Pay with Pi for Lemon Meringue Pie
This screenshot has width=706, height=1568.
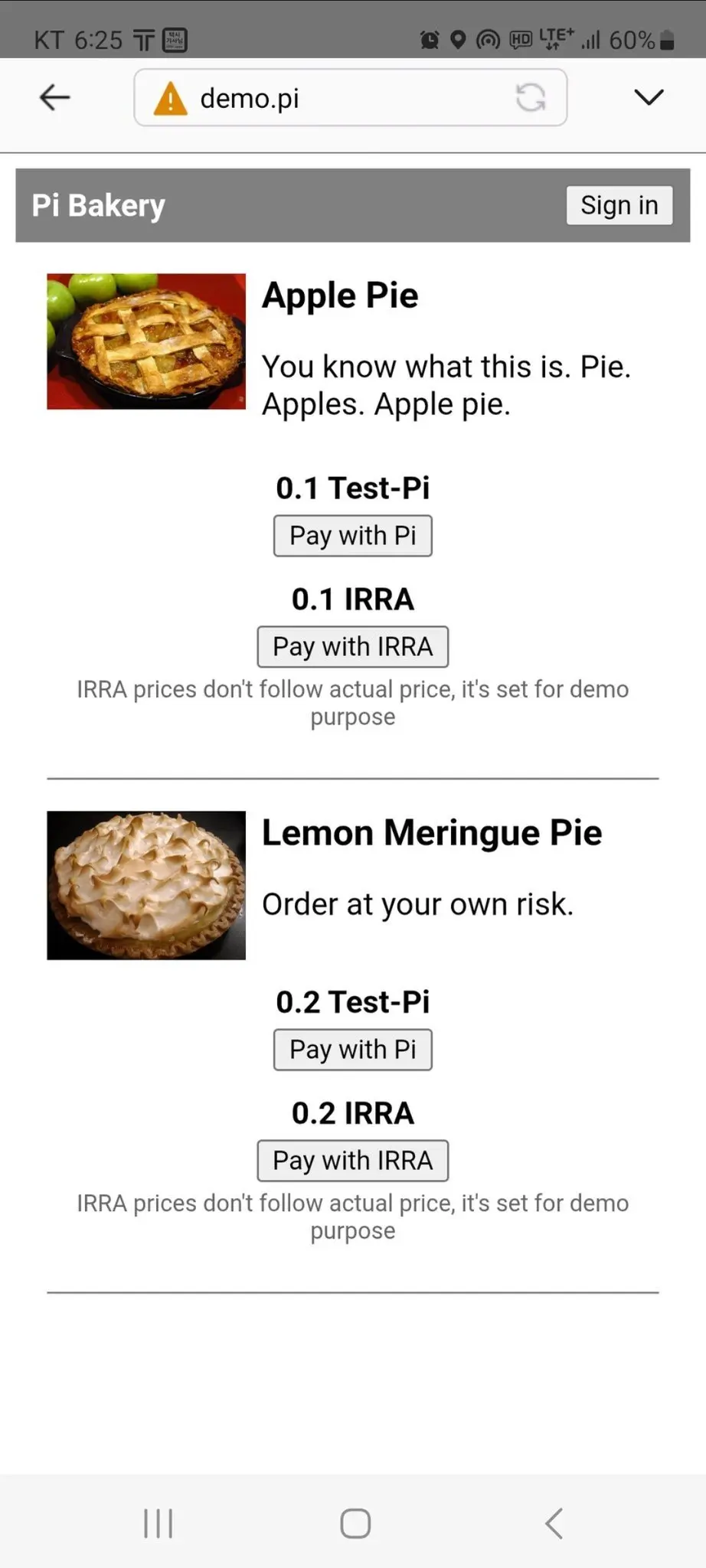coord(353,1049)
